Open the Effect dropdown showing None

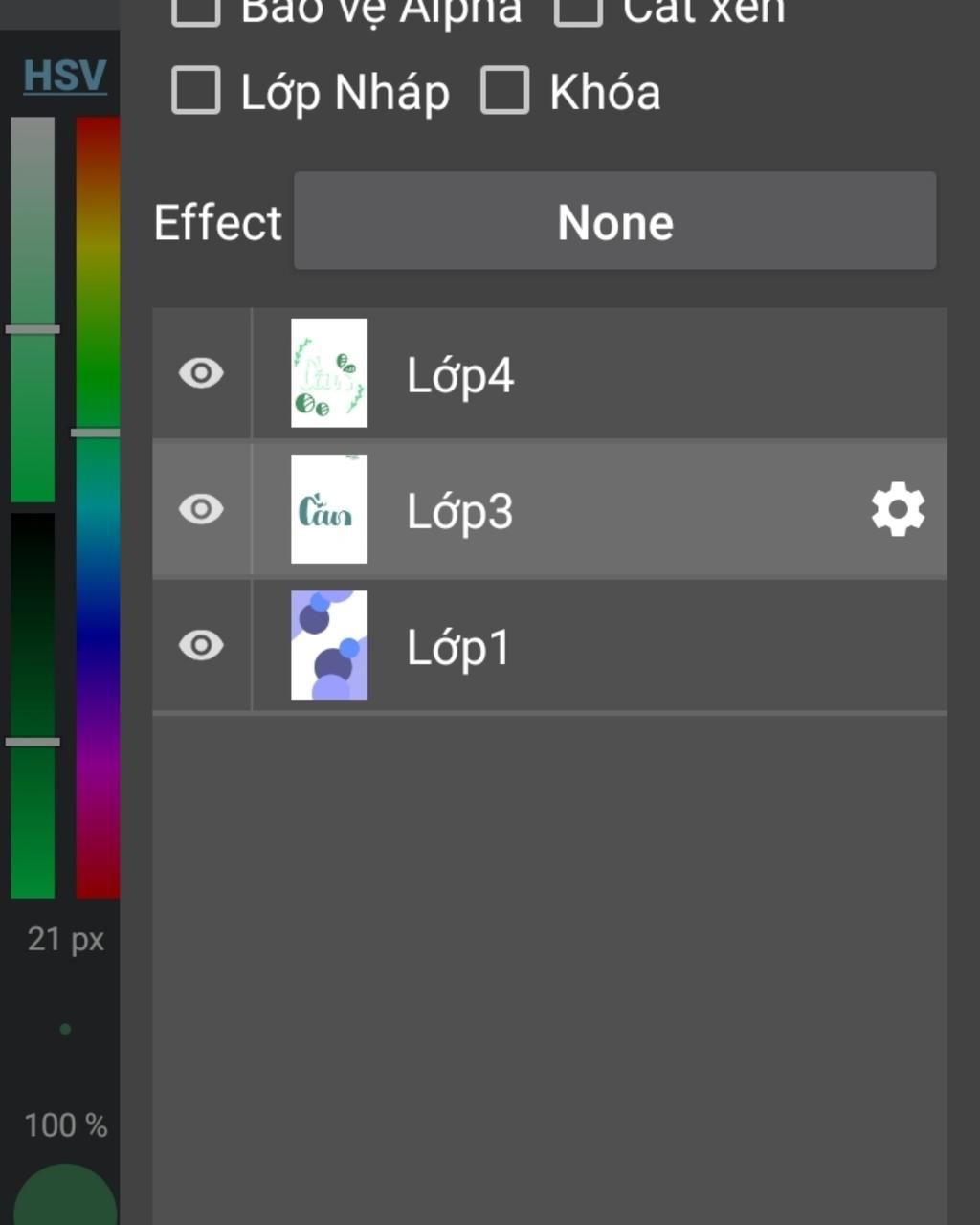click(614, 221)
